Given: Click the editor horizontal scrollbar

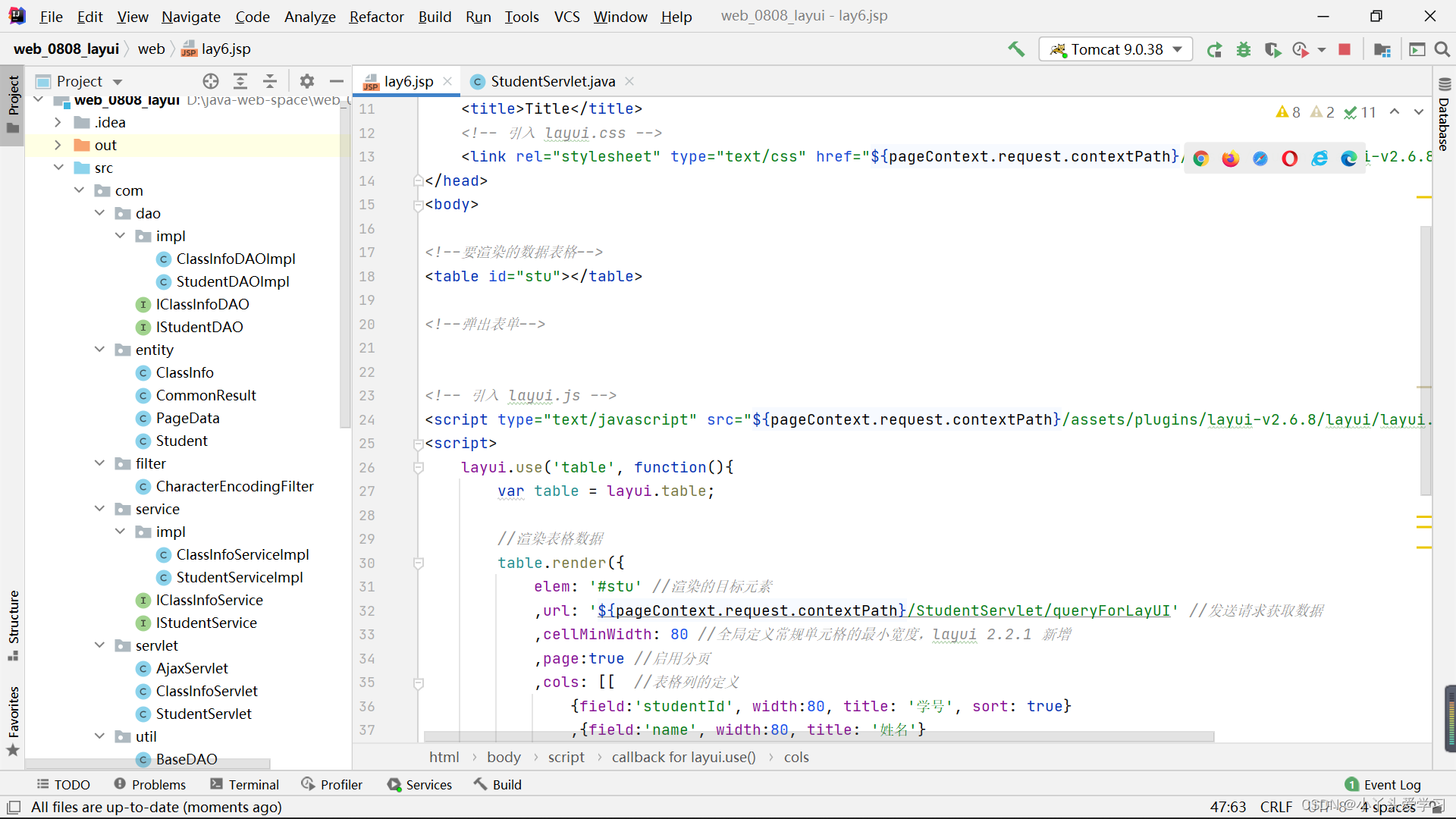Looking at the screenshot, I should pos(819,736).
